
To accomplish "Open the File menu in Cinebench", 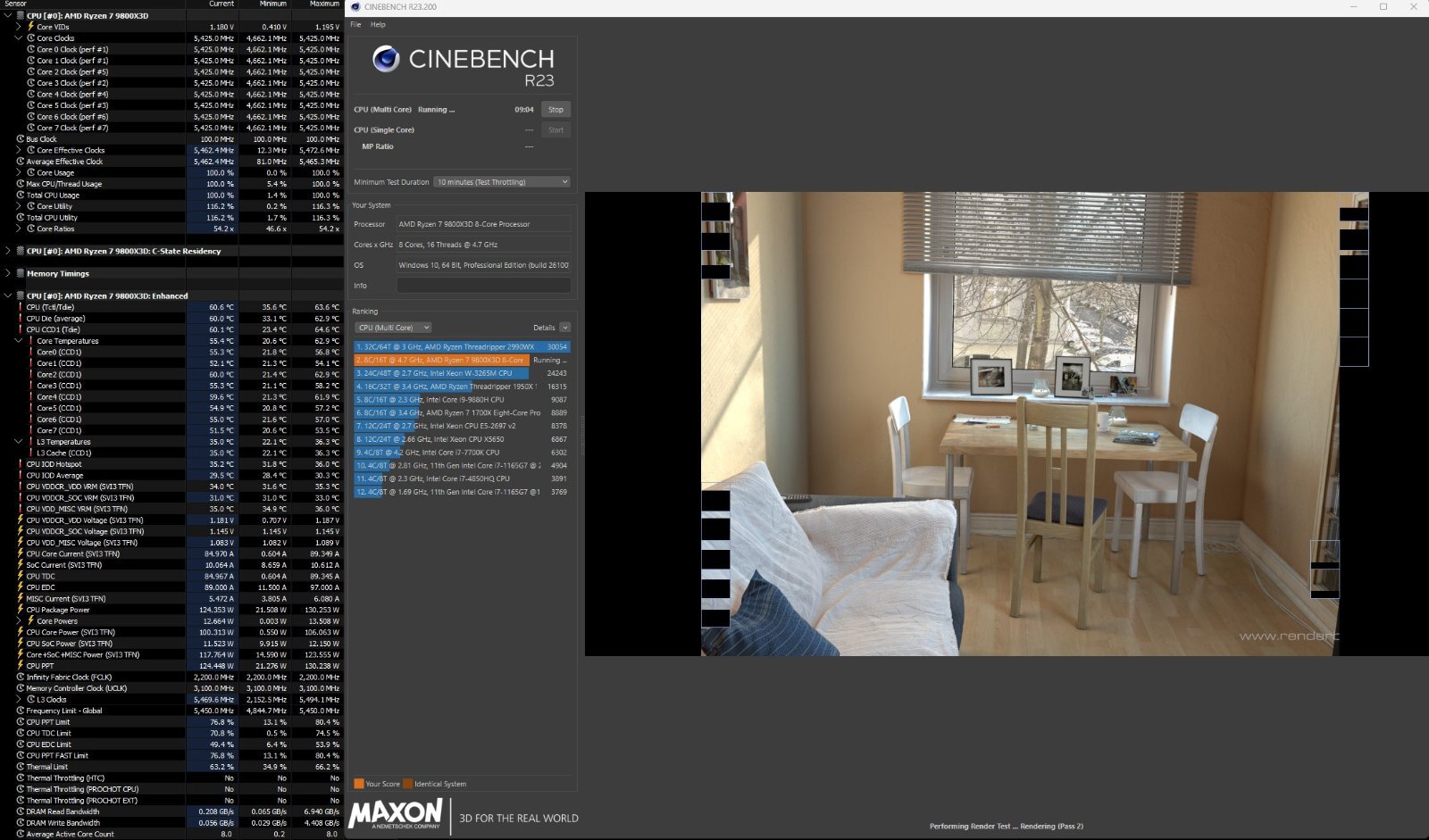I will (355, 25).
